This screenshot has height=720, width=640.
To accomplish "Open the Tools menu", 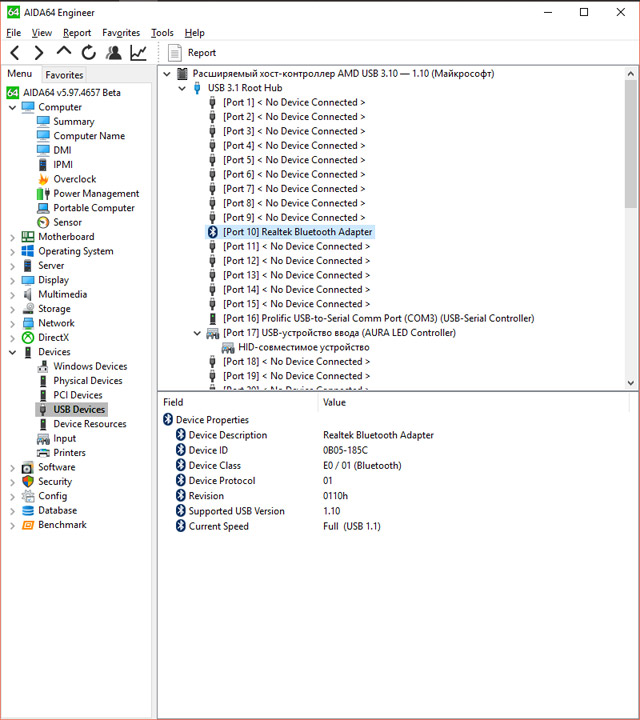I will tap(163, 33).
